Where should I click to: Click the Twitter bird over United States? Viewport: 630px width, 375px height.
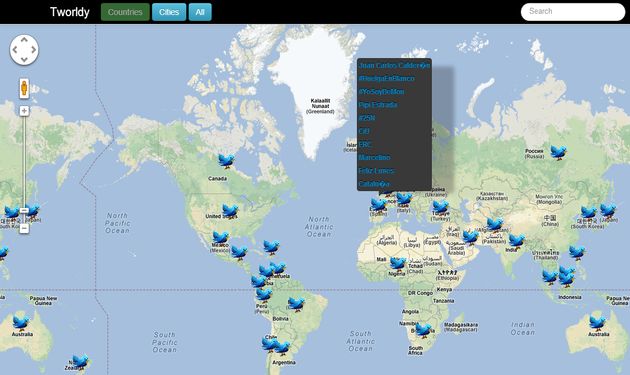point(230,211)
